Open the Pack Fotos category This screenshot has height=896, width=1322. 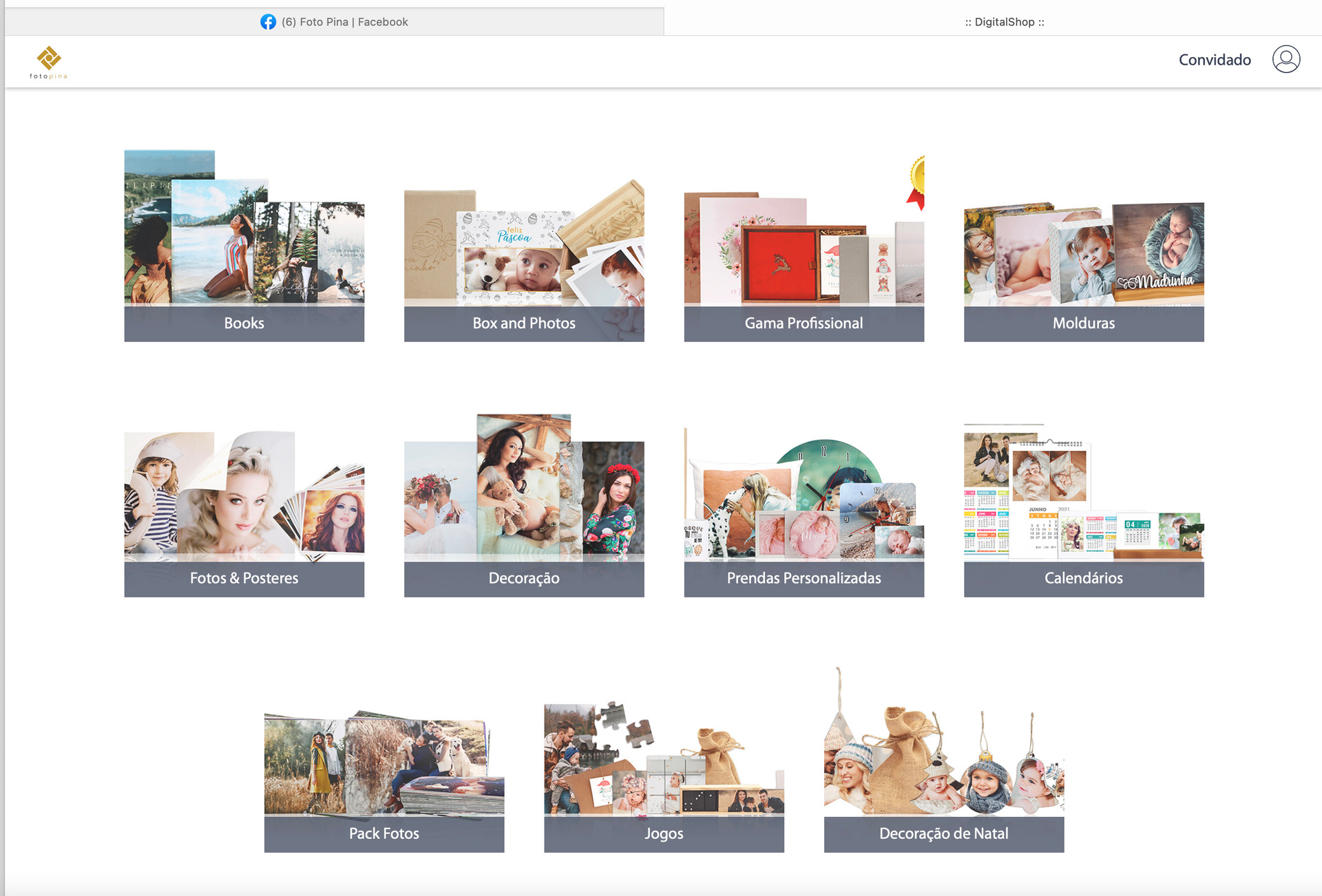[384, 833]
